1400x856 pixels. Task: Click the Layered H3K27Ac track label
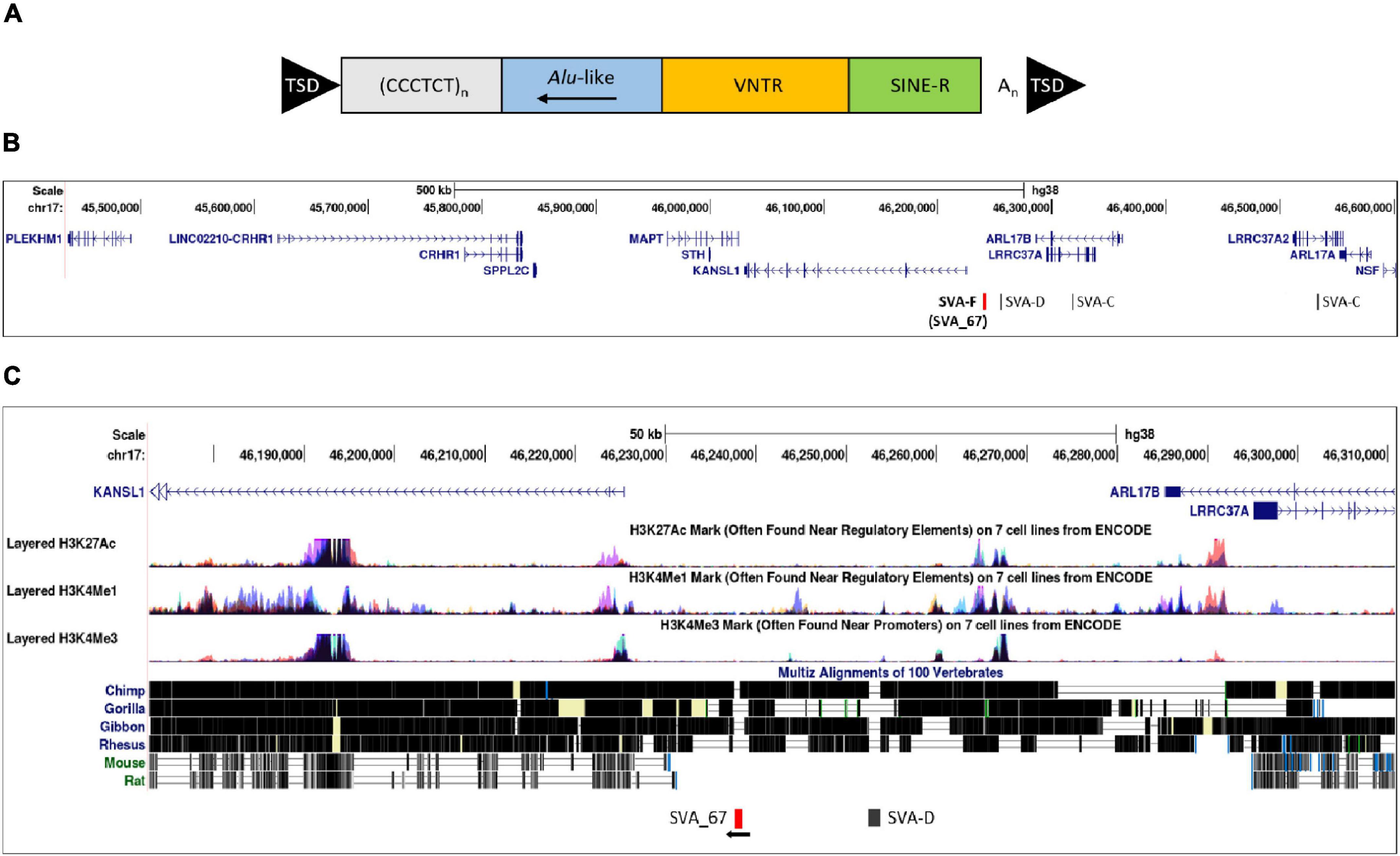[61, 544]
